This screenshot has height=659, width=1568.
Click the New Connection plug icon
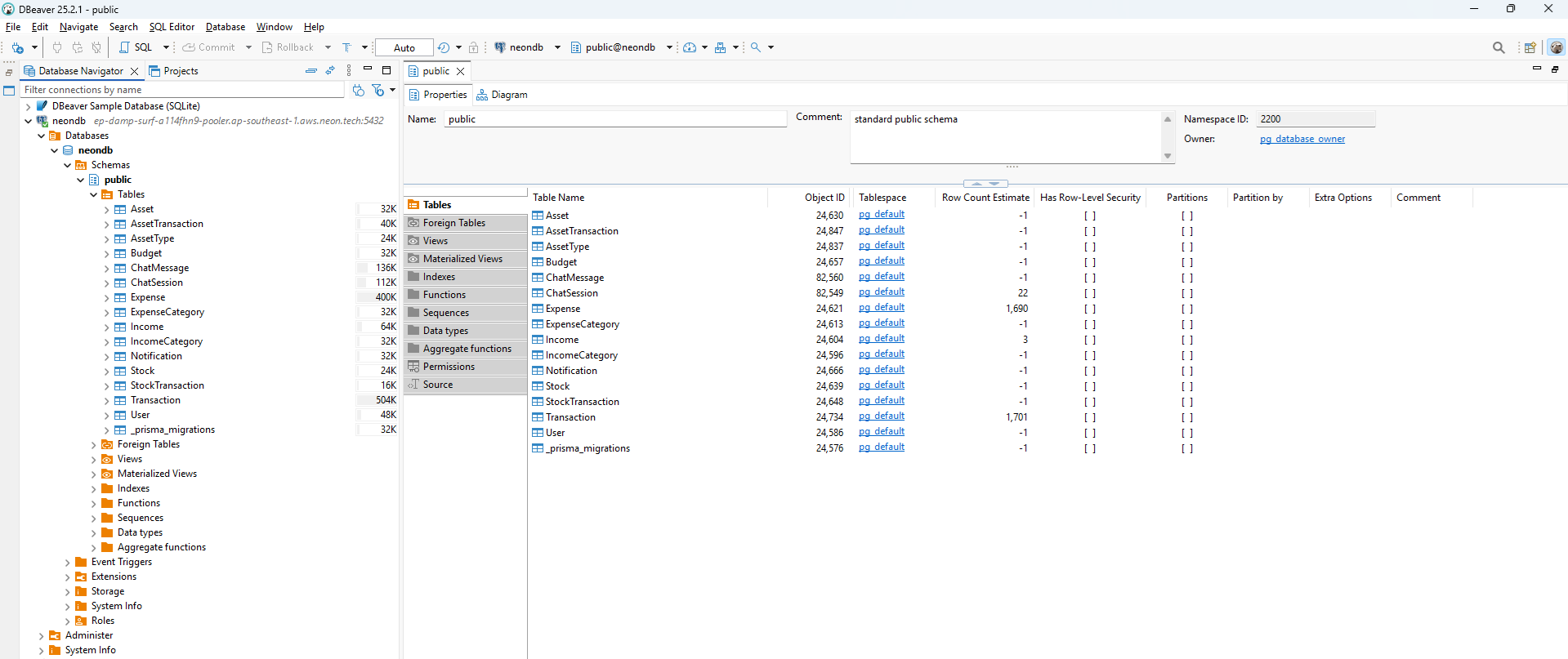tap(17, 47)
